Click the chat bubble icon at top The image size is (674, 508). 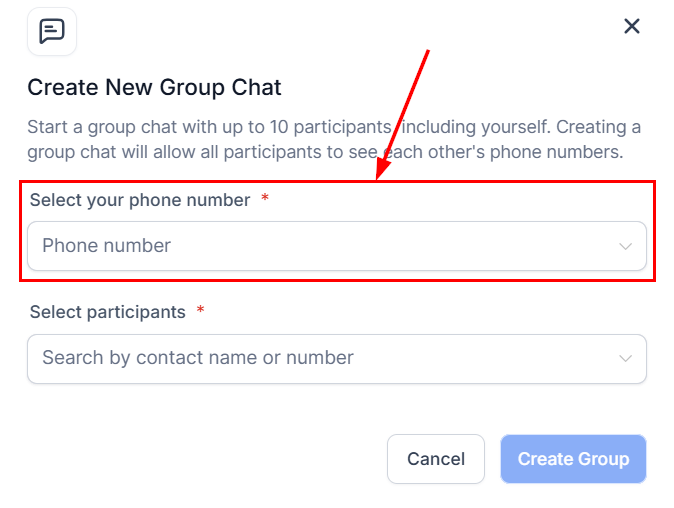52,31
